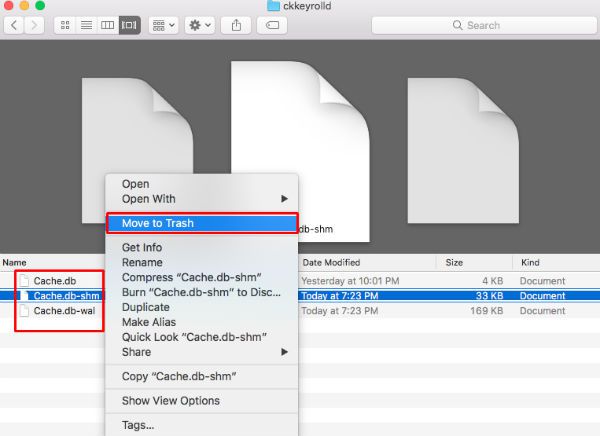Click the ckkeyrolld folder title icon
Screen dimensions: 600x436
click(x=273, y=5)
